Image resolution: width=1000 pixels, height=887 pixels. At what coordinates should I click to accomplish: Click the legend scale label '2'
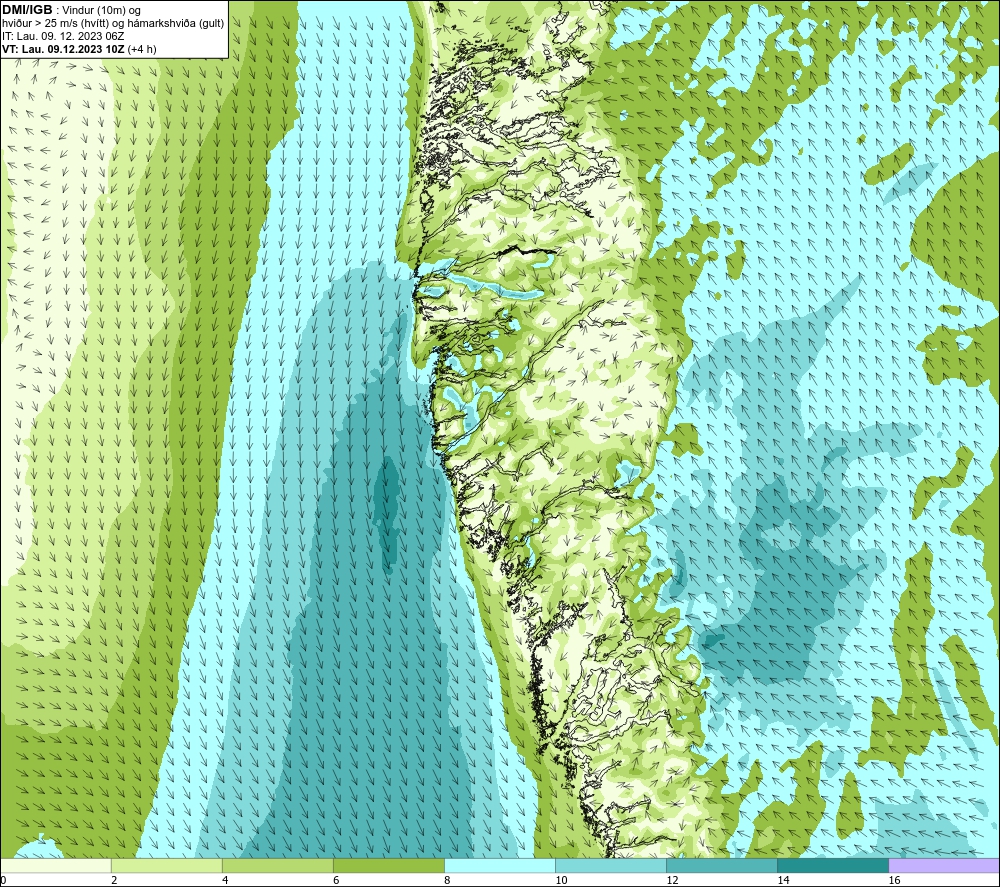click(114, 880)
